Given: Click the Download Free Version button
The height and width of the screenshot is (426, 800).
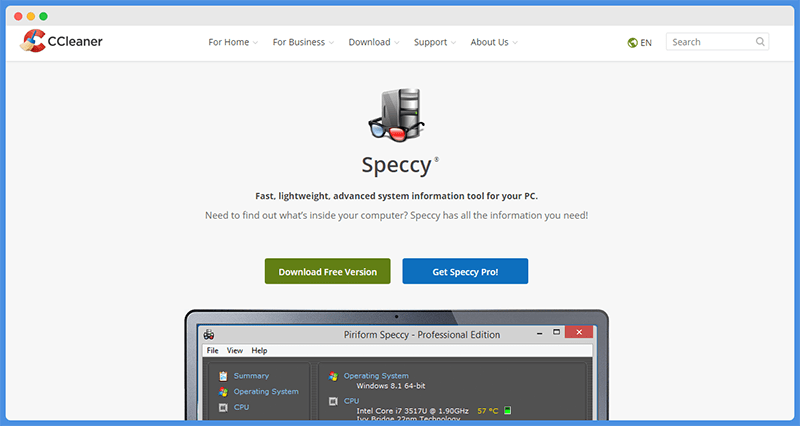Looking at the screenshot, I should click(x=328, y=271).
